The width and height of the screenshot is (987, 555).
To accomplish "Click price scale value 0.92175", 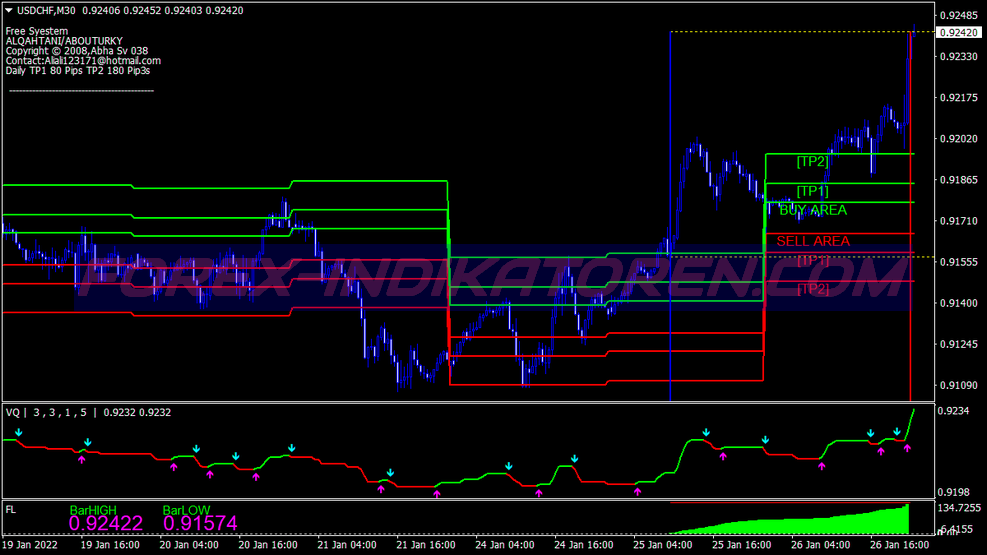I will click(x=959, y=98).
